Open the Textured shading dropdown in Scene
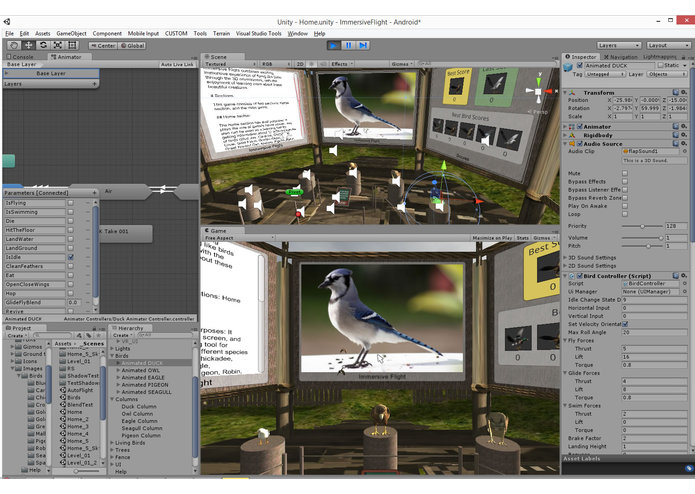The height and width of the screenshot is (494, 695). point(230,64)
